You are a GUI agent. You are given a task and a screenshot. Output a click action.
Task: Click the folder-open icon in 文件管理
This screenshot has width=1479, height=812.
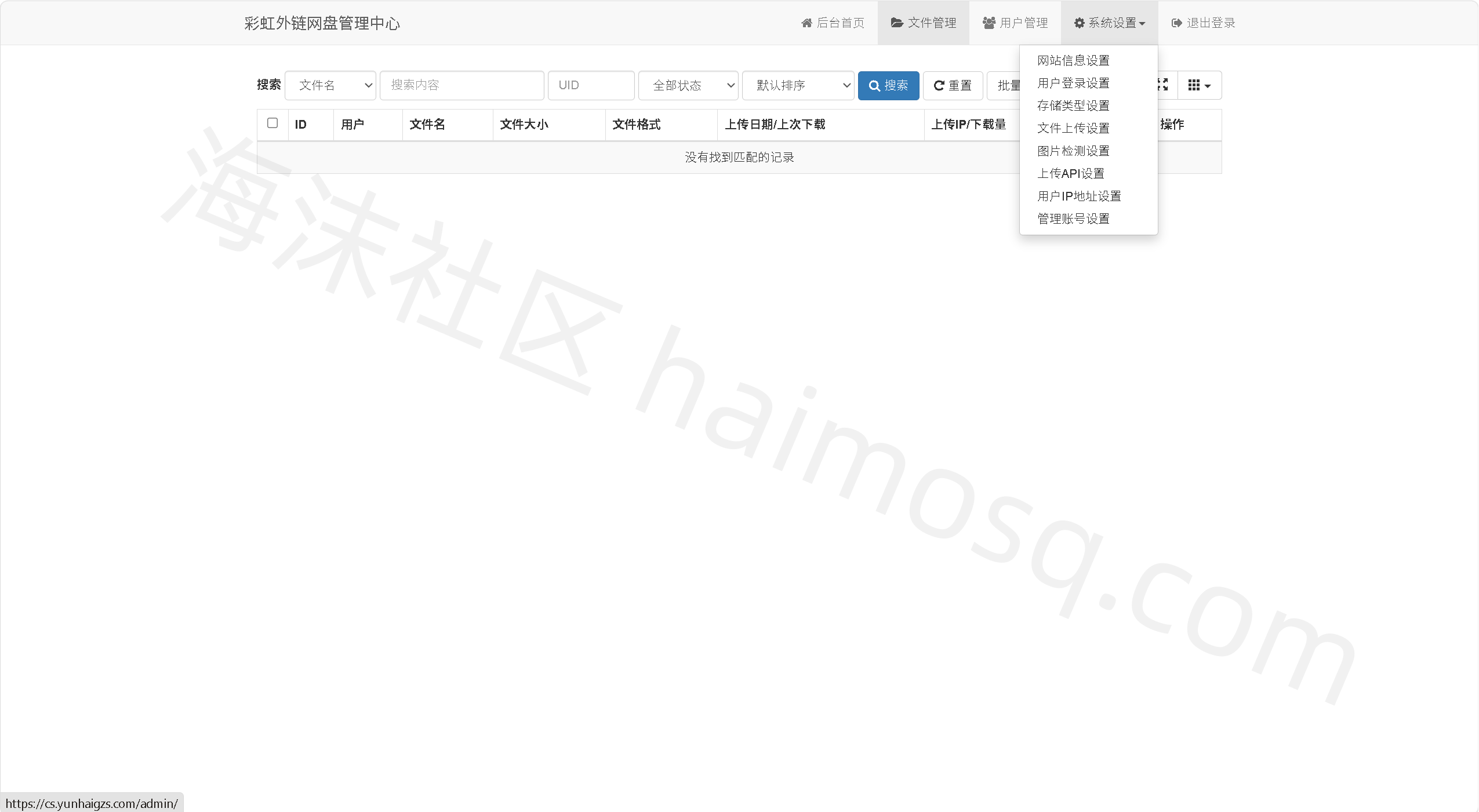coord(897,23)
